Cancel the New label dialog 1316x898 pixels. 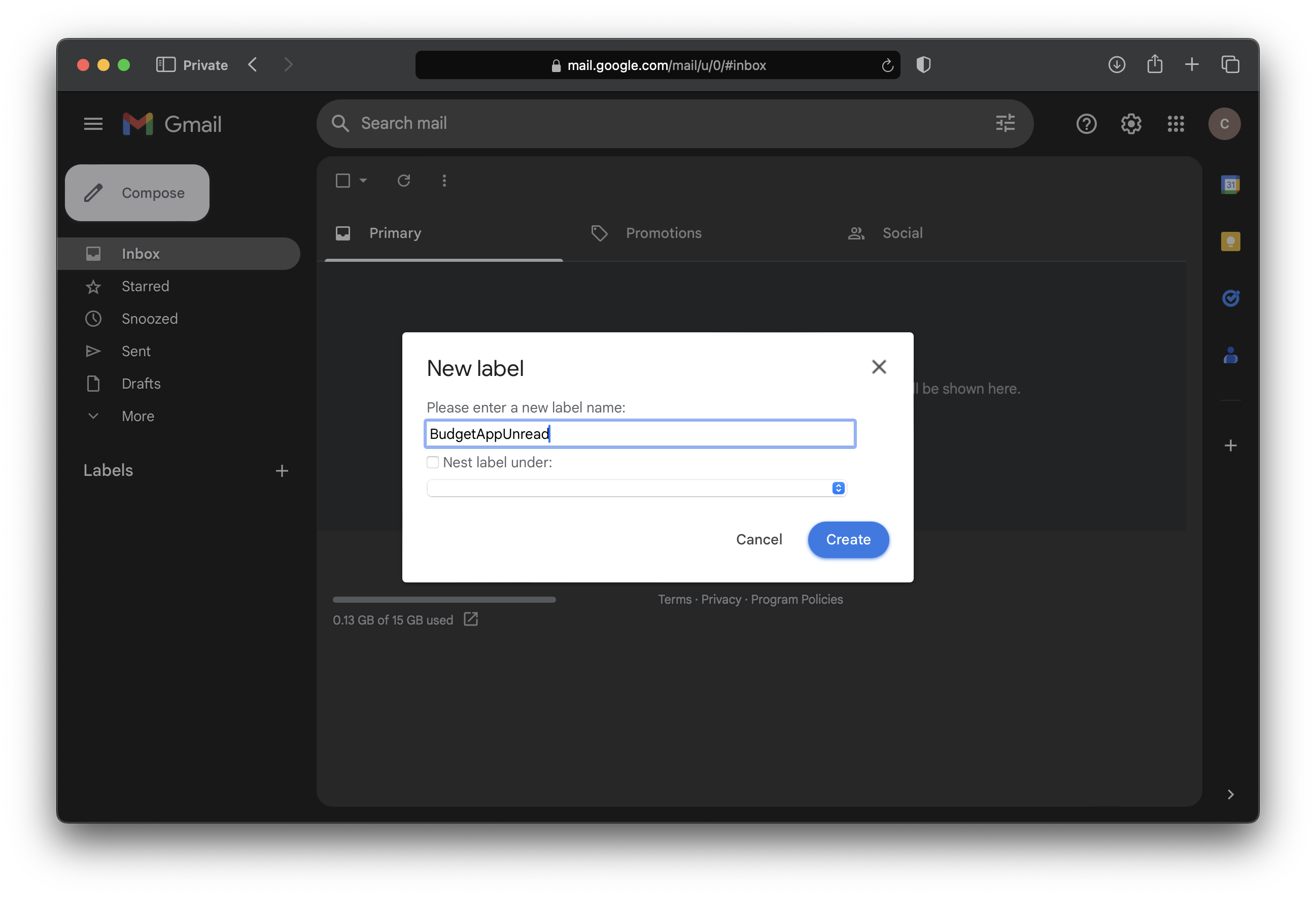pyautogui.click(x=759, y=540)
